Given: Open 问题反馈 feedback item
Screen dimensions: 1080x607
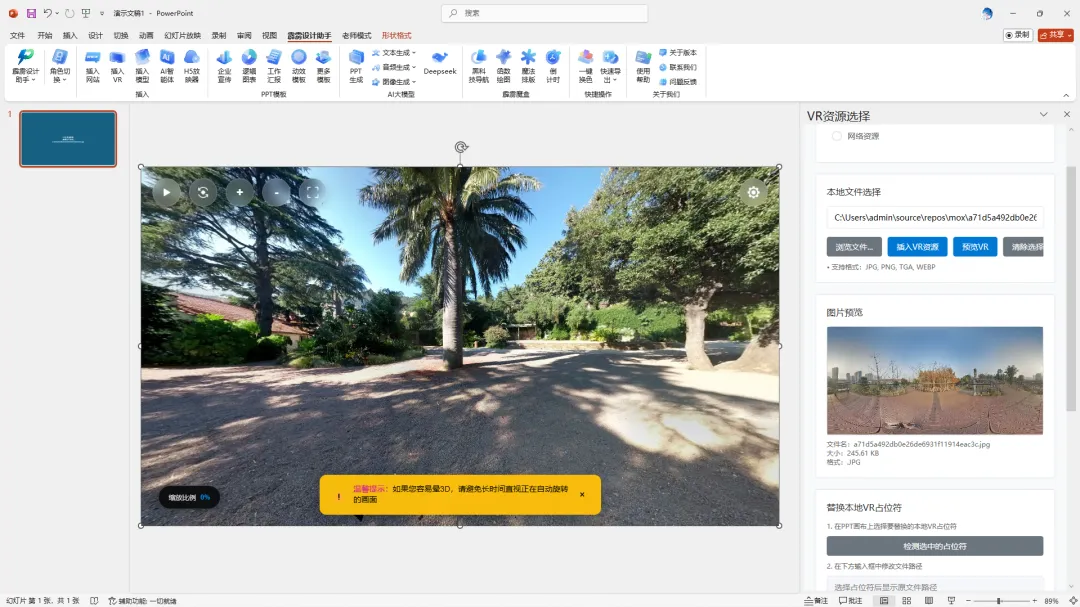Looking at the screenshot, I should click(678, 81).
